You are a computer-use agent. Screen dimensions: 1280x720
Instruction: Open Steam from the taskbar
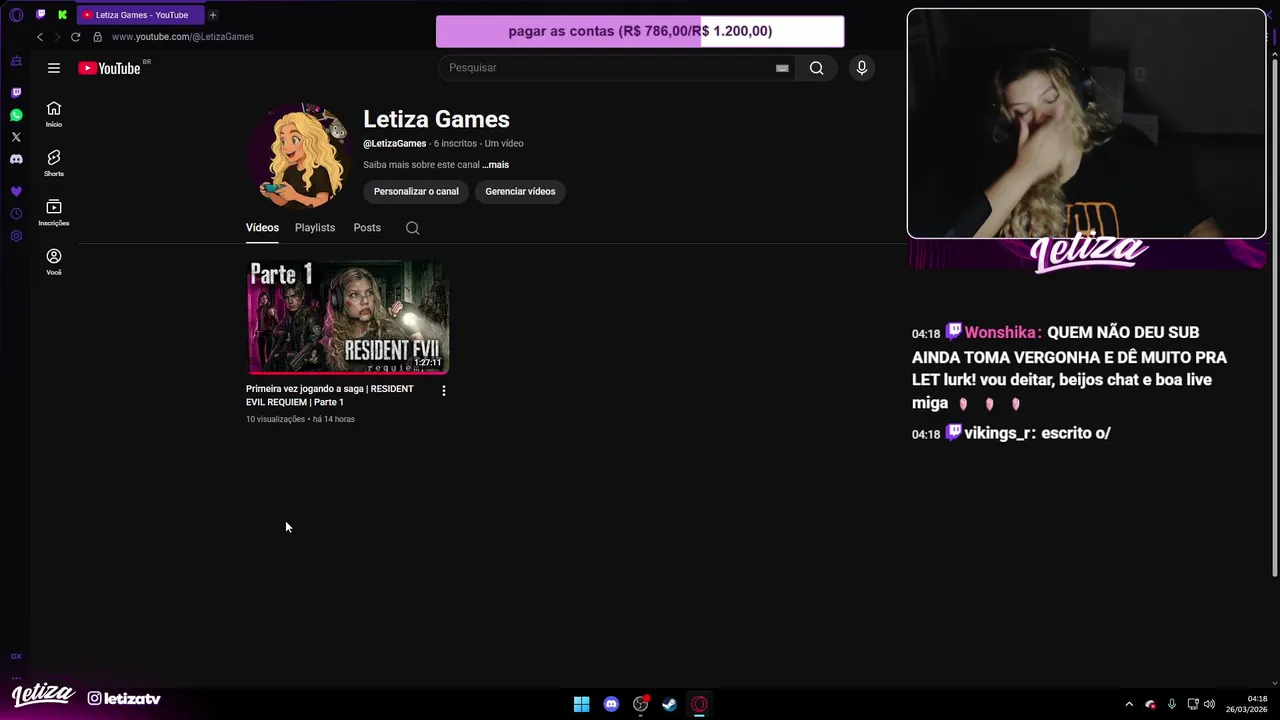point(670,704)
